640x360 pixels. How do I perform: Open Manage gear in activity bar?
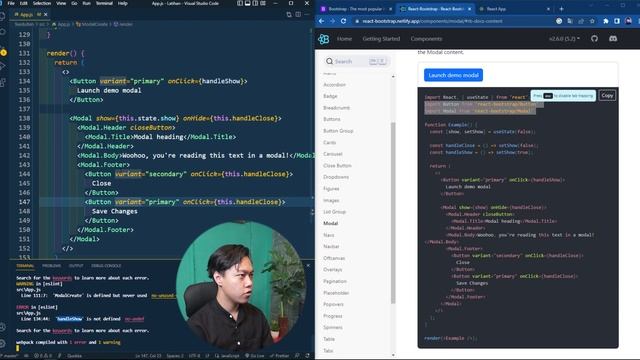pos(3,343)
